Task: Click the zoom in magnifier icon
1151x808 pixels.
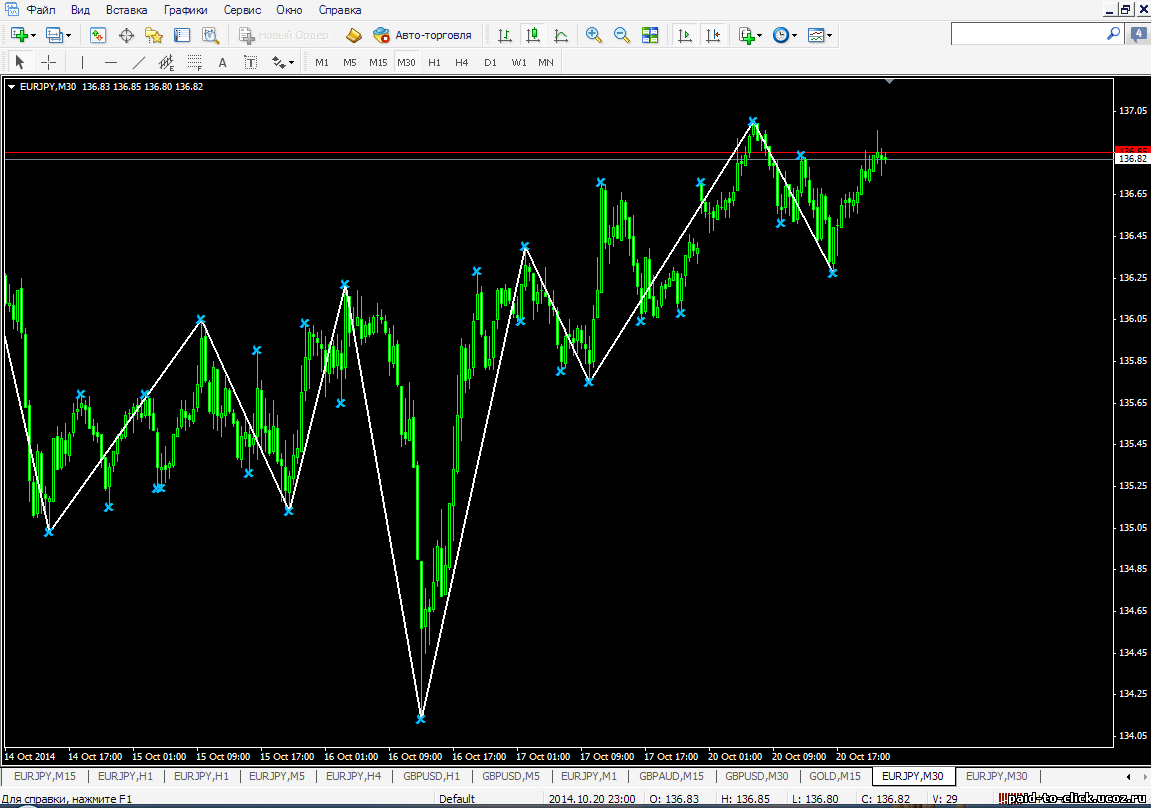Action: coord(594,35)
